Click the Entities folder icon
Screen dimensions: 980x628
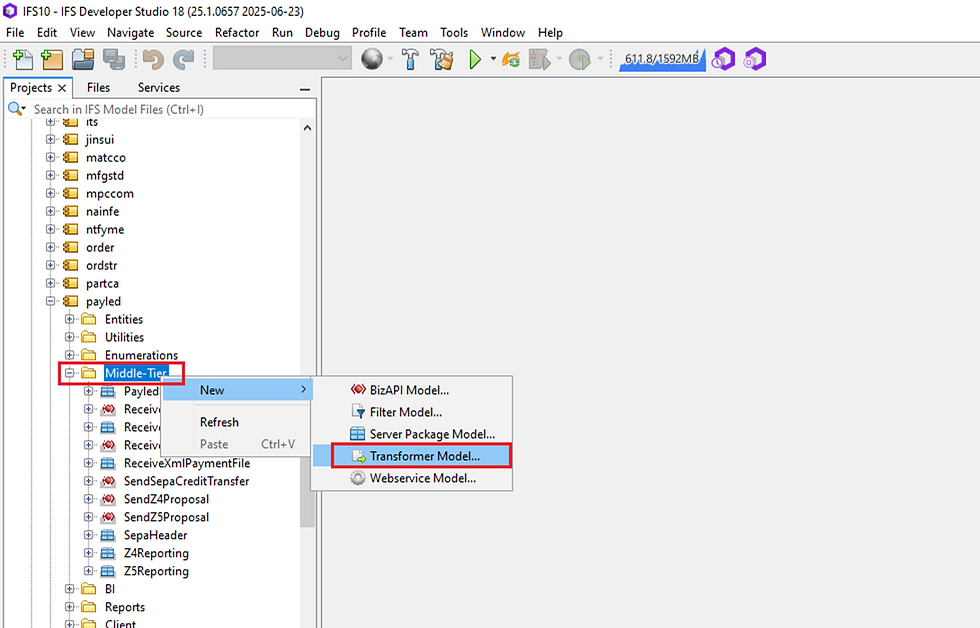[89, 319]
